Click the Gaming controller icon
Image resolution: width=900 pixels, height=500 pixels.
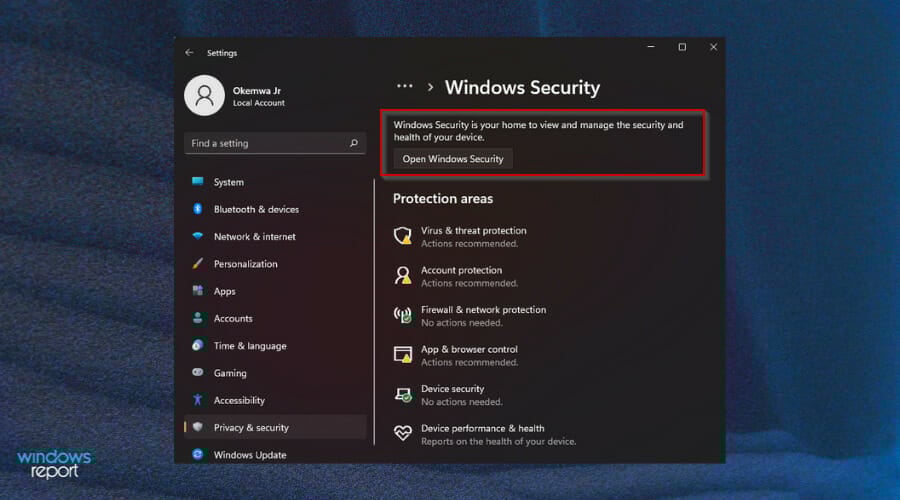[x=197, y=372]
